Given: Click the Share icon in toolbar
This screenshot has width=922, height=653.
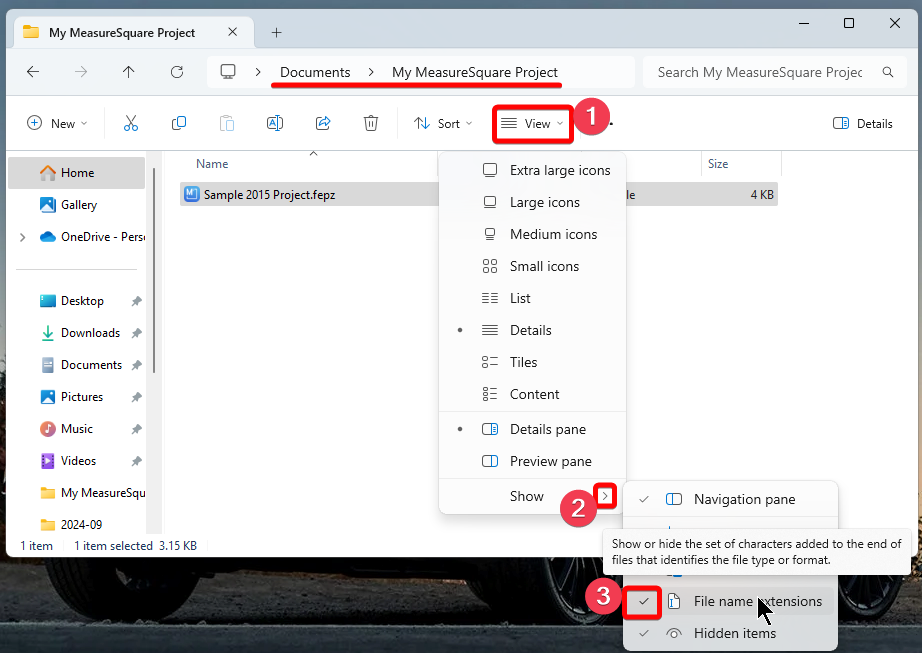Looking at the screenshot, I should pyautogui.click(x=323, y=123).
